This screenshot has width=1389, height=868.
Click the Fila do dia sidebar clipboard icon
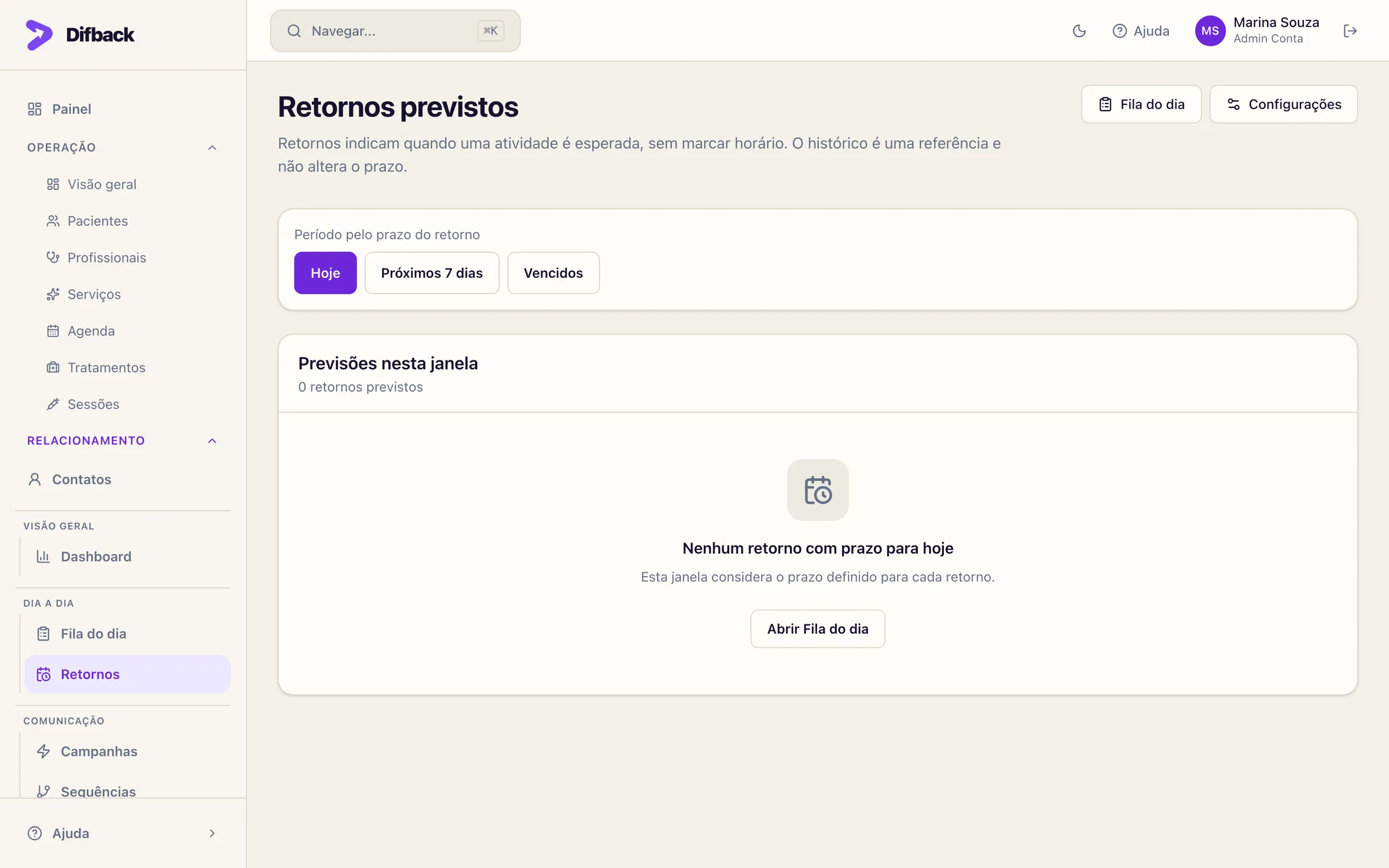[x=43, y=634]
